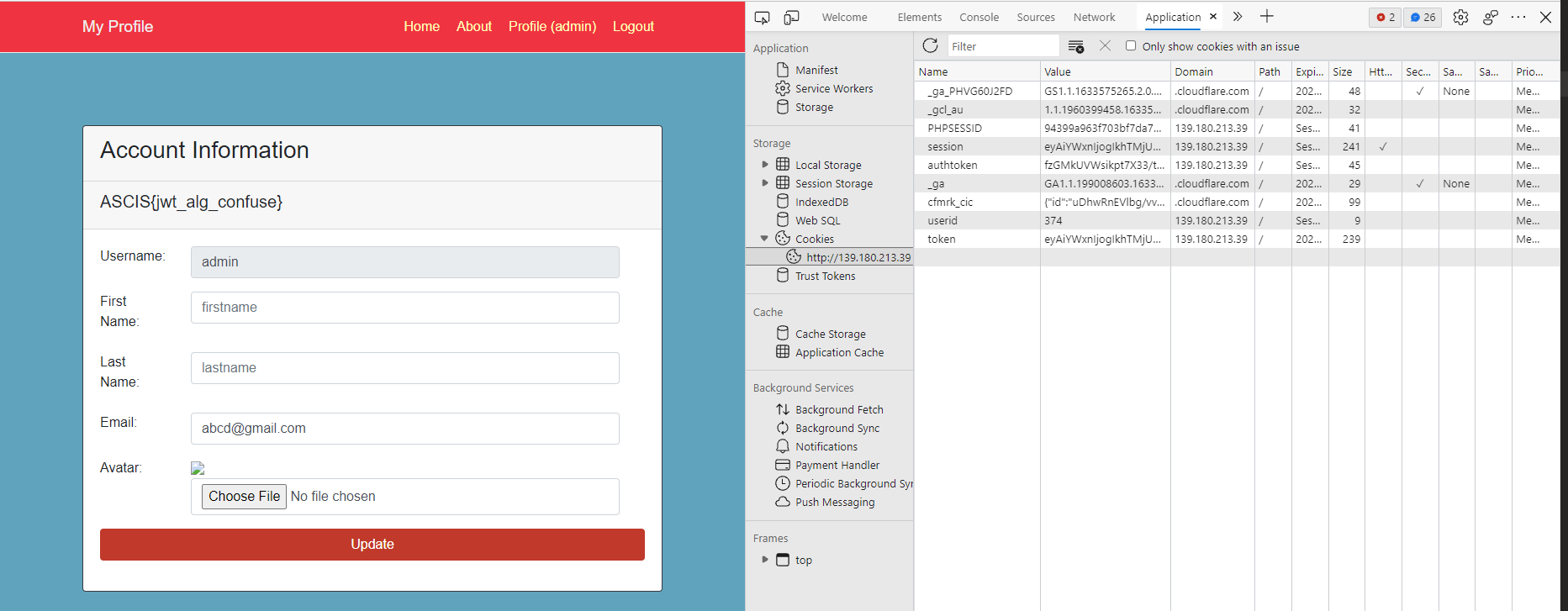1568x611 pixels.
Task: Select Storage under Application
Action: [x=814, y=107]
